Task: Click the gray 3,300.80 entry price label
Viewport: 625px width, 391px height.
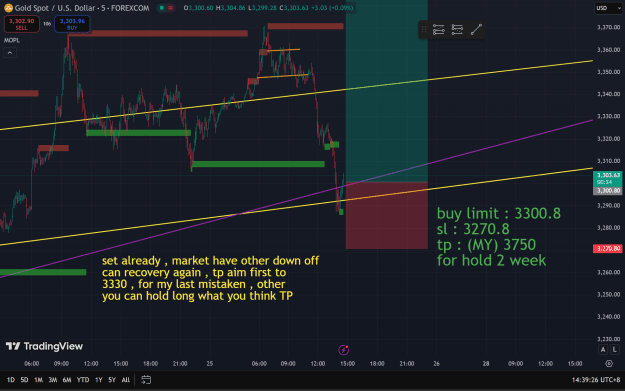Action: [x=607, y=191]
